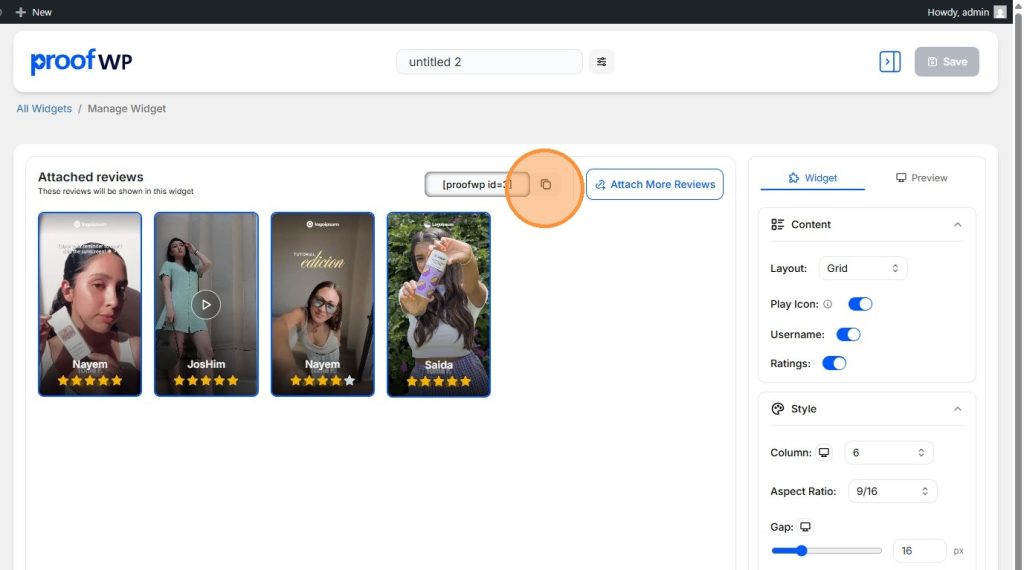Toggle the Play Icon switch

pyautogui.click(x=860, y=304)
